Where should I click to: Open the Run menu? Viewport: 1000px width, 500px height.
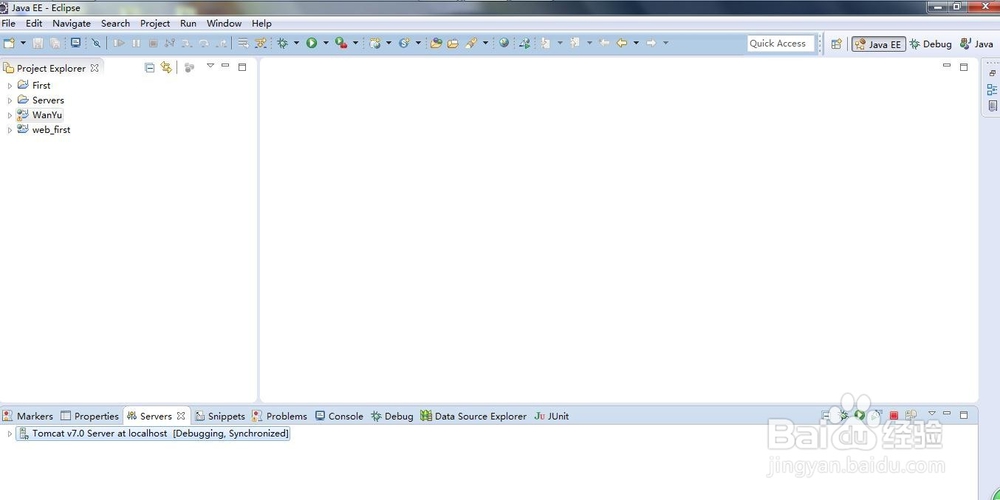pos(188,24)
